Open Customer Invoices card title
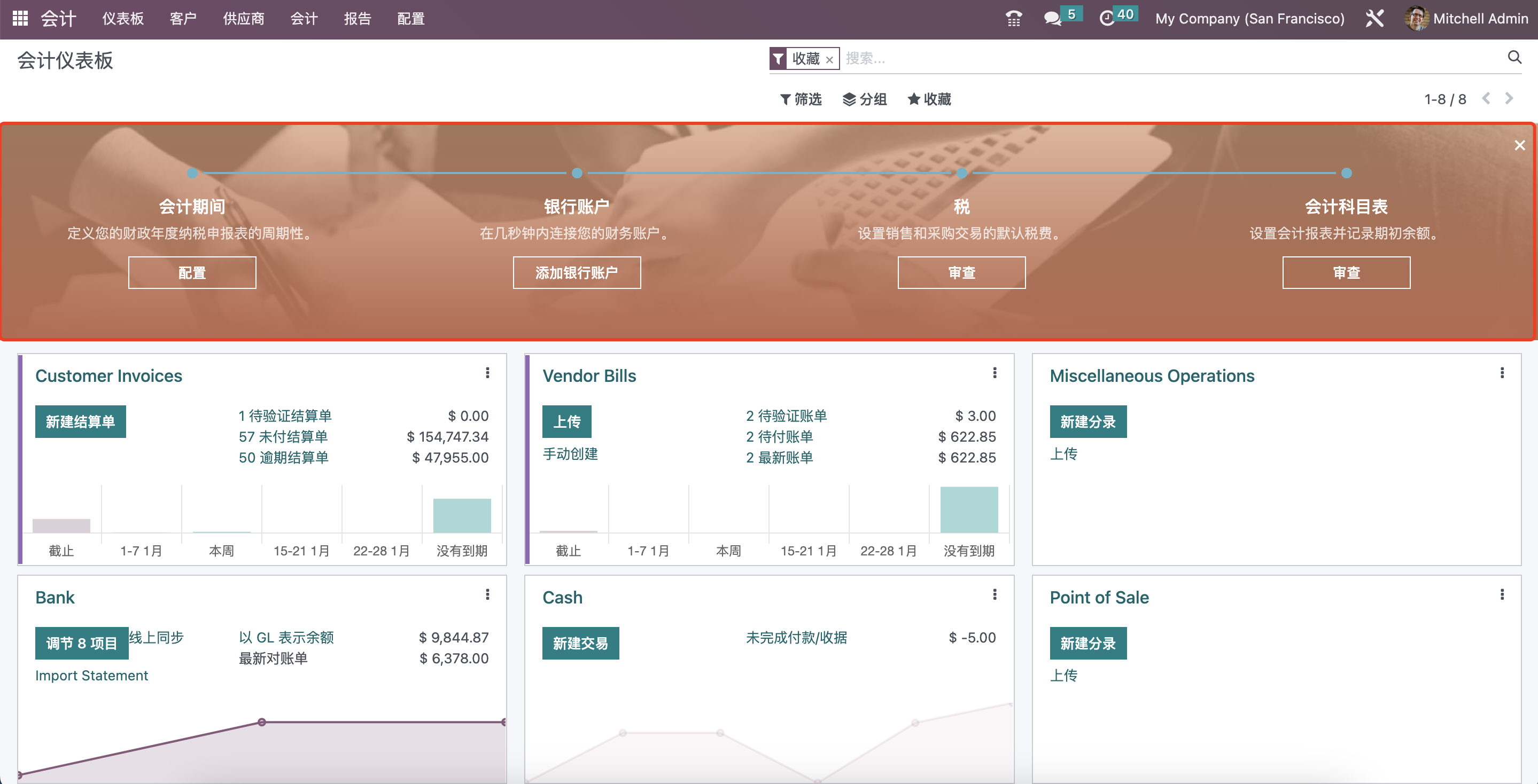Viewport: 1538px width, 784px height. coord(108,376)
